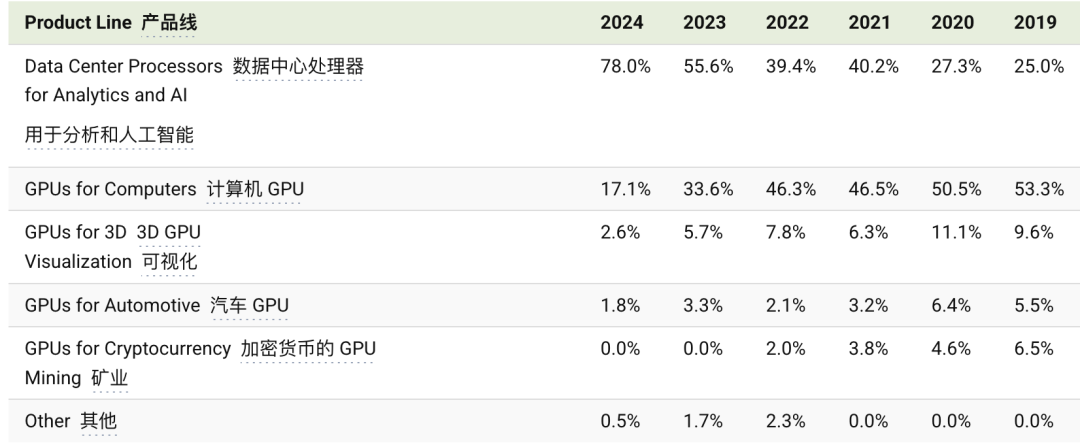Click the 可视化 translated word

coord(169,262)
